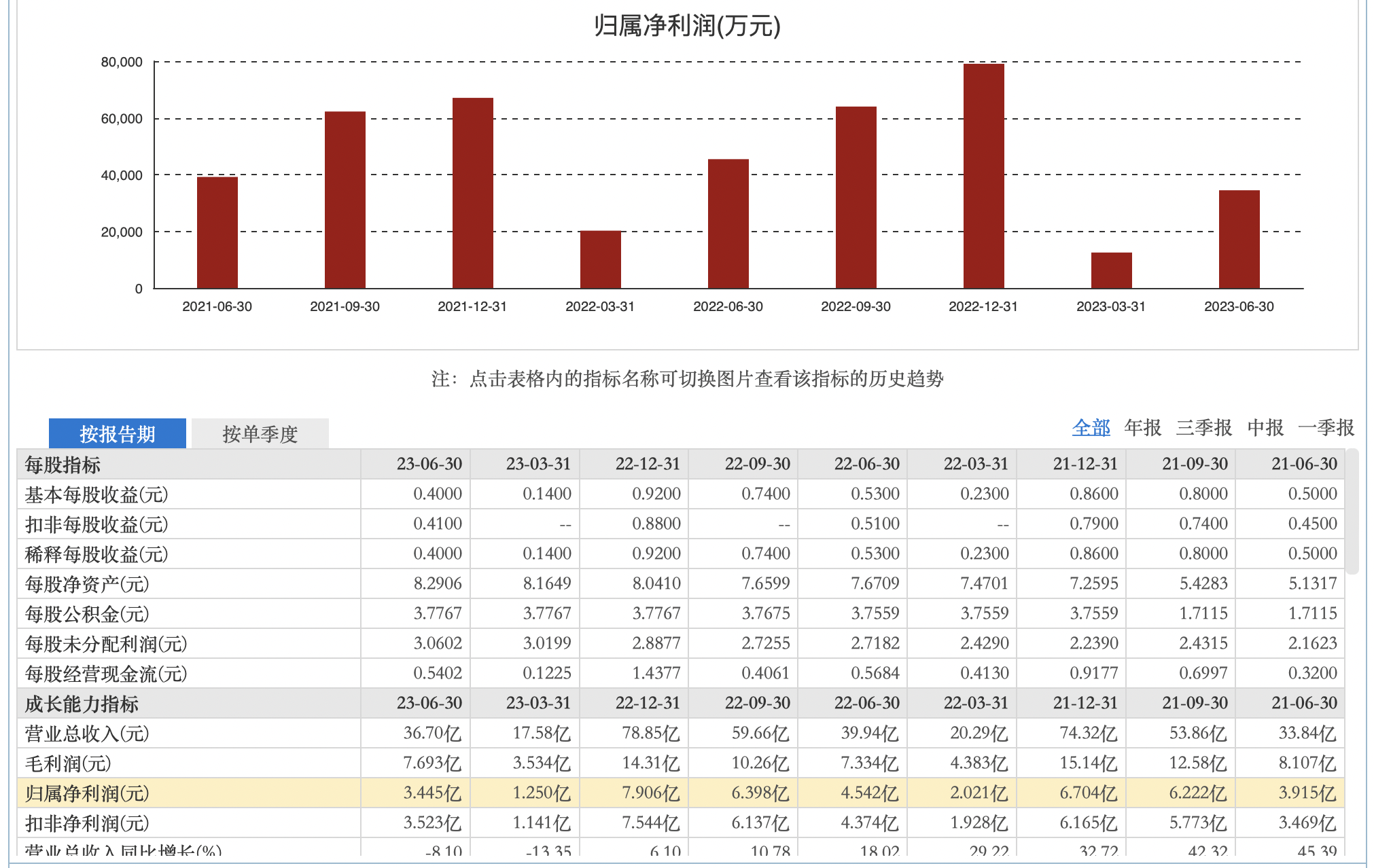Select 每股经营现金流(元) indicator
Viewport: 1374px width, 868px height.
[x=106, y=674]
